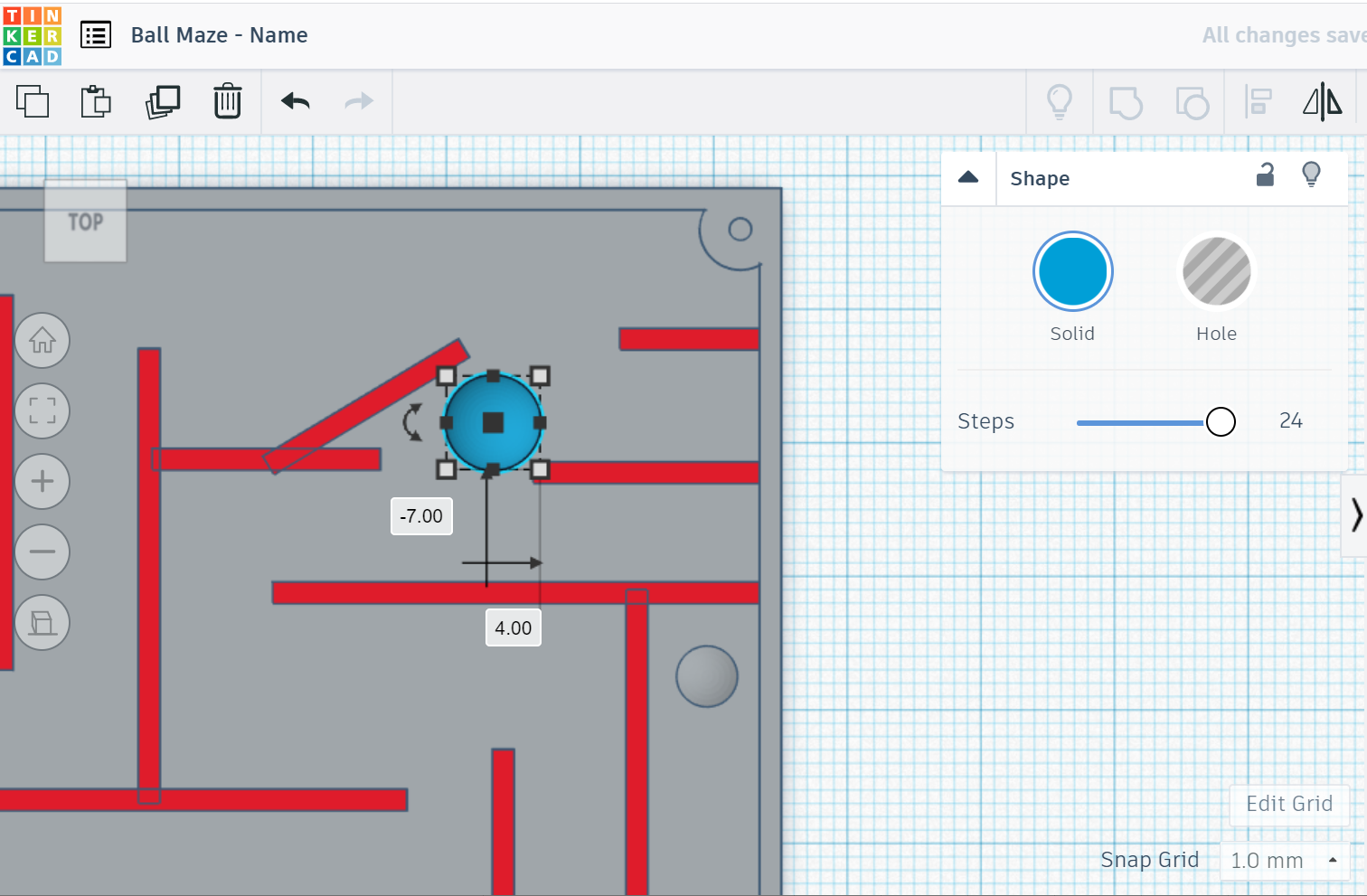Mirror the selected shape
Image resolution: width=1367 pixels, height=896 pixels.
[1322, 101]
